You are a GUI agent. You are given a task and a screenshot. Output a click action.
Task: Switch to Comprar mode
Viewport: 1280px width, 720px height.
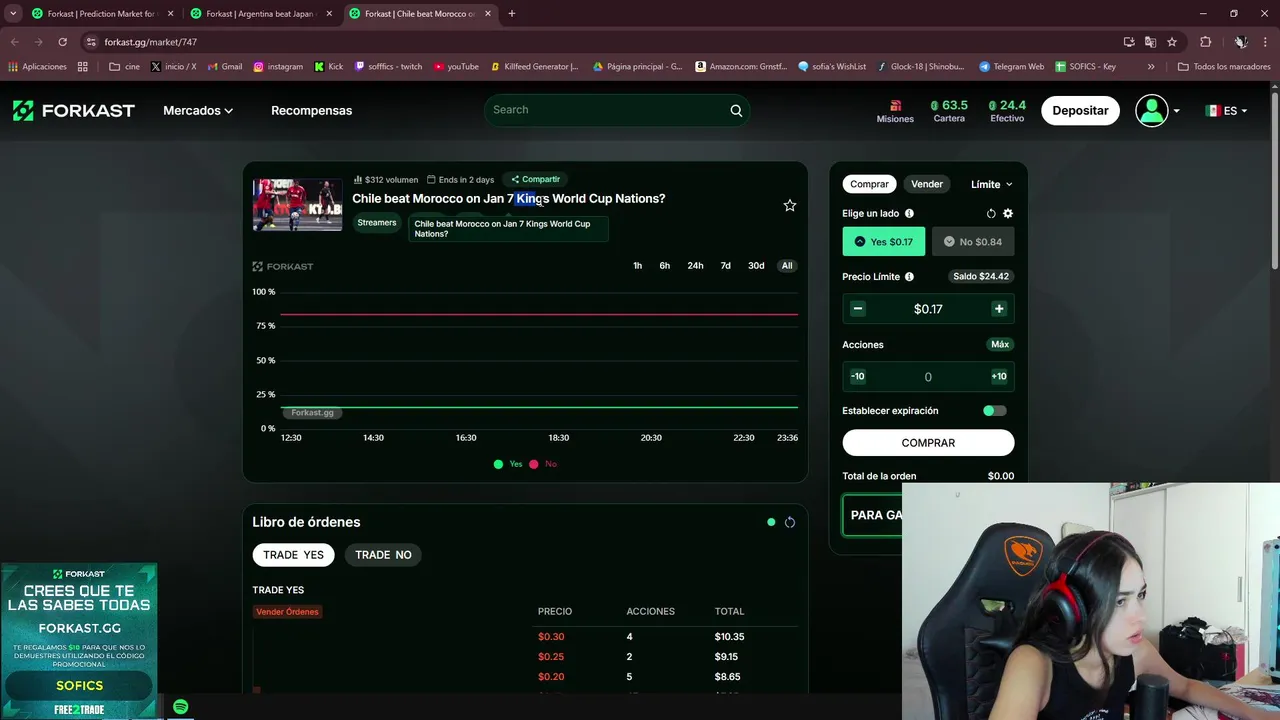tap(869, 184)
